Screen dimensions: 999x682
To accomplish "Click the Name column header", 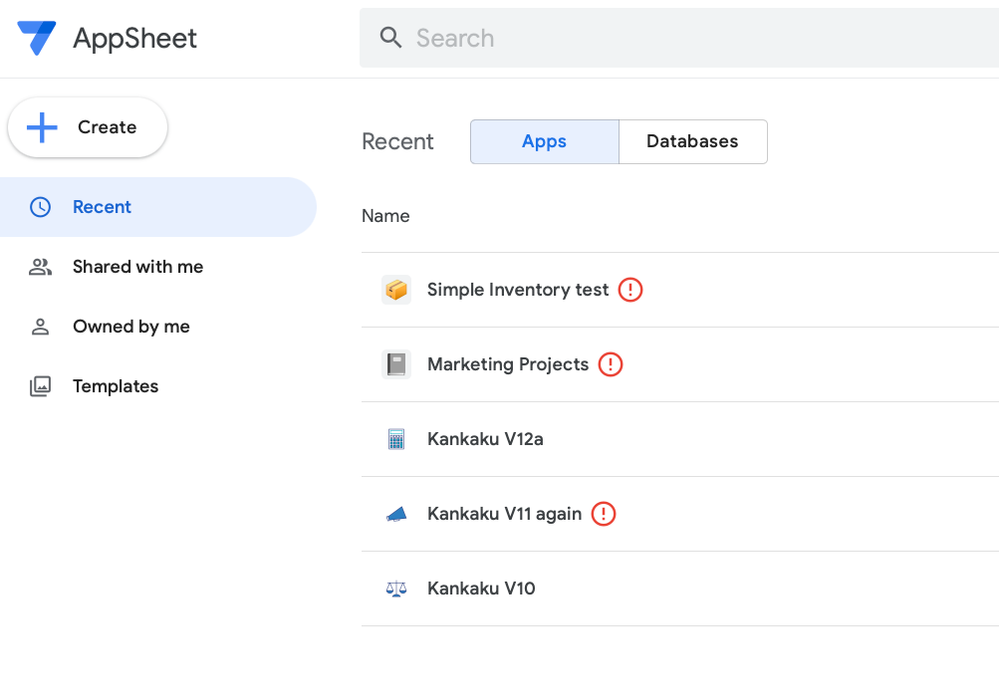I will (x=385, y=216).
